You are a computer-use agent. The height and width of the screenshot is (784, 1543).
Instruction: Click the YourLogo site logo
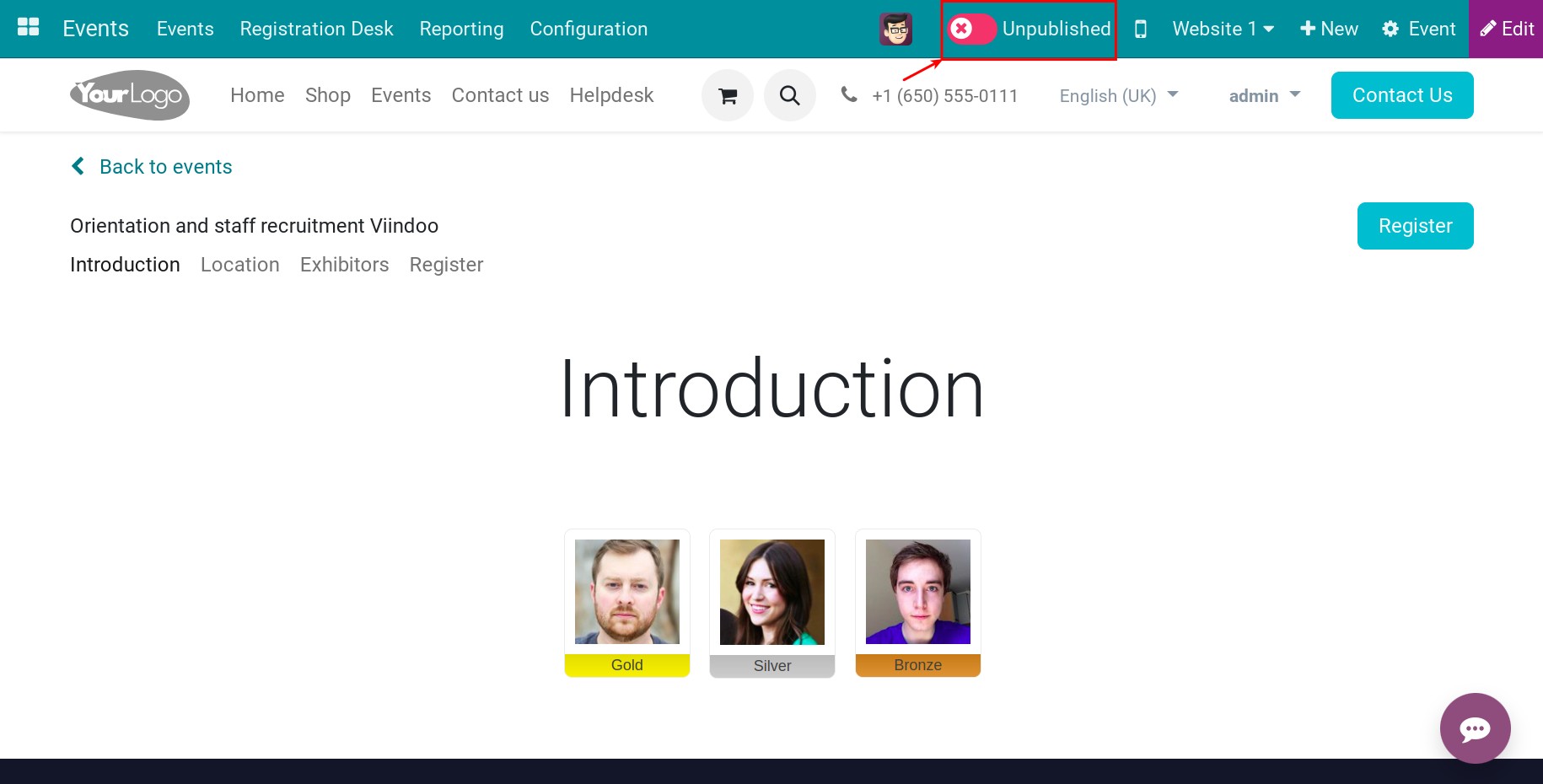(130, 95)
